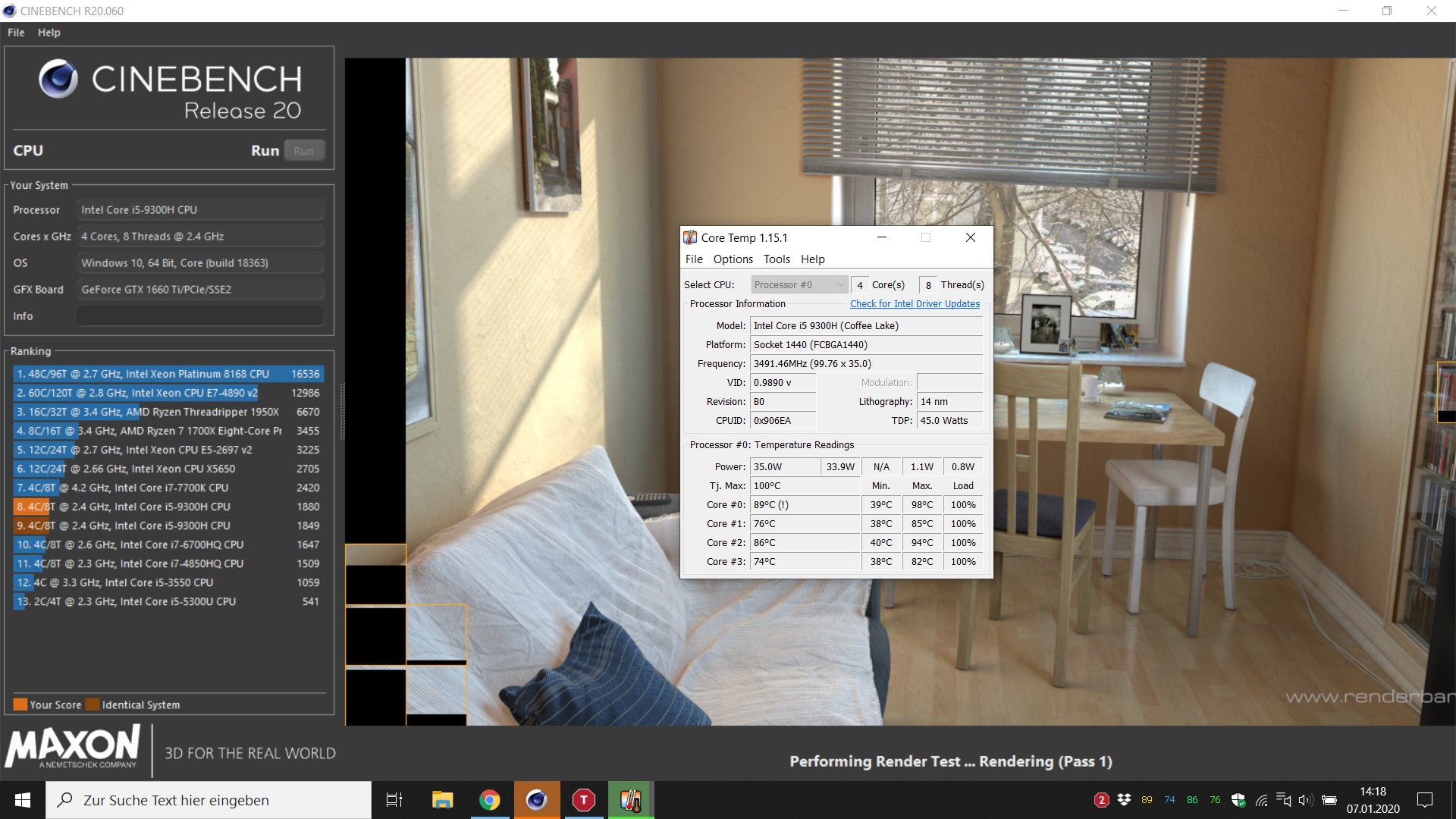
Task: Open the Task View button
Action: click(394, 800)
